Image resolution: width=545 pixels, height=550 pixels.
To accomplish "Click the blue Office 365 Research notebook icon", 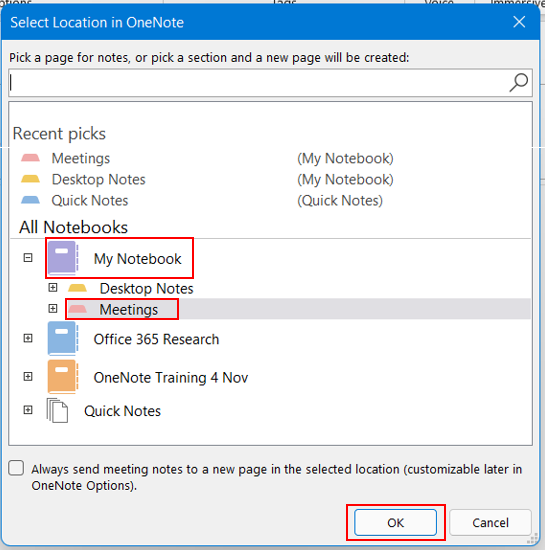I will click(62, 338).
